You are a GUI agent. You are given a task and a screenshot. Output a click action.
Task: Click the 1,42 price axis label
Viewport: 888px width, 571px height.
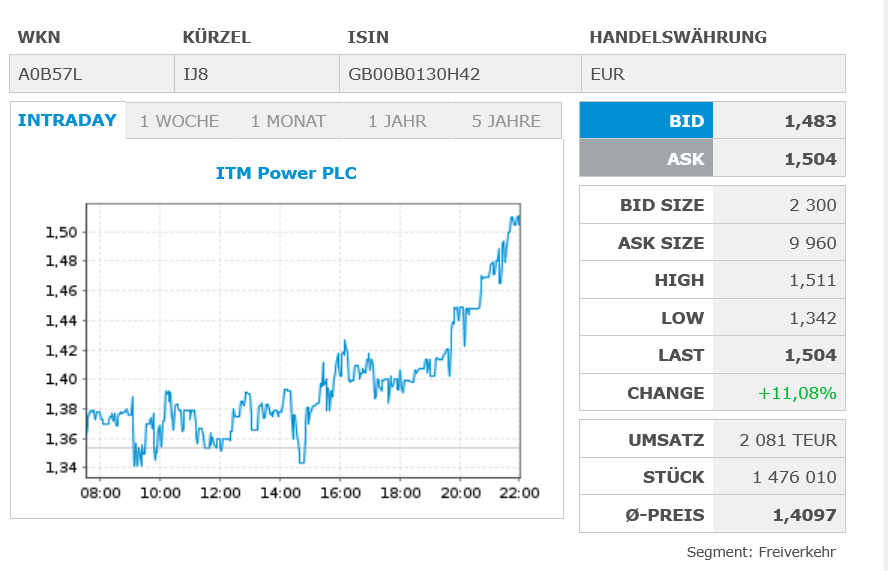pos(61,350)
